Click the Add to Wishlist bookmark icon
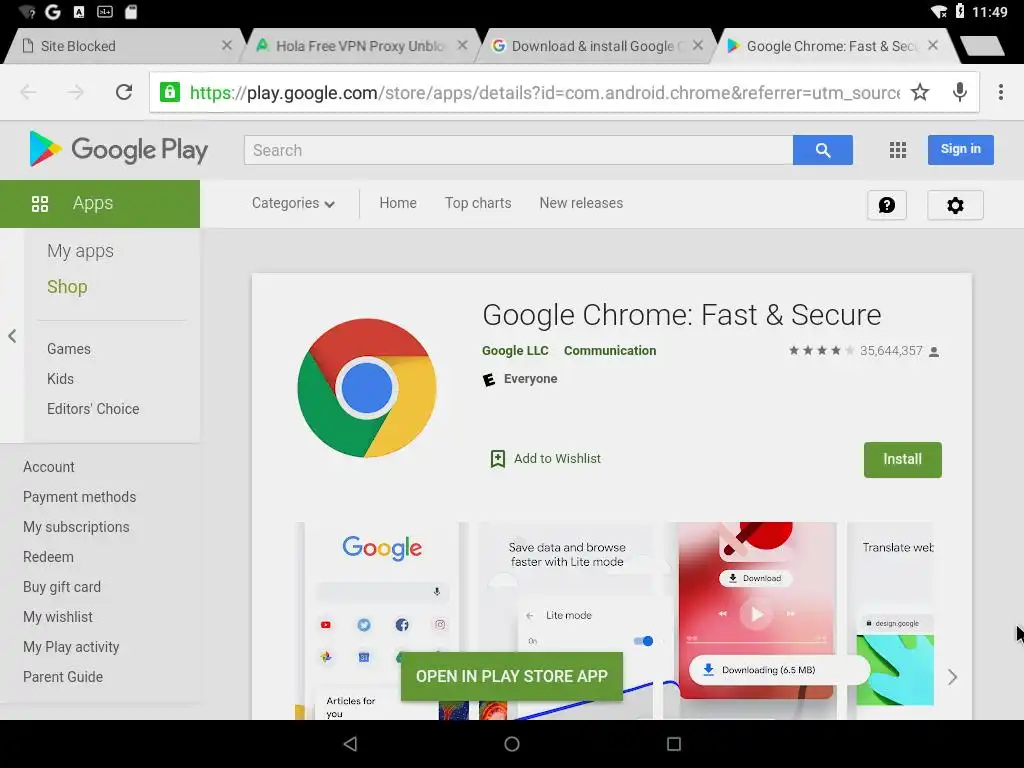 [x=498, y=458]
